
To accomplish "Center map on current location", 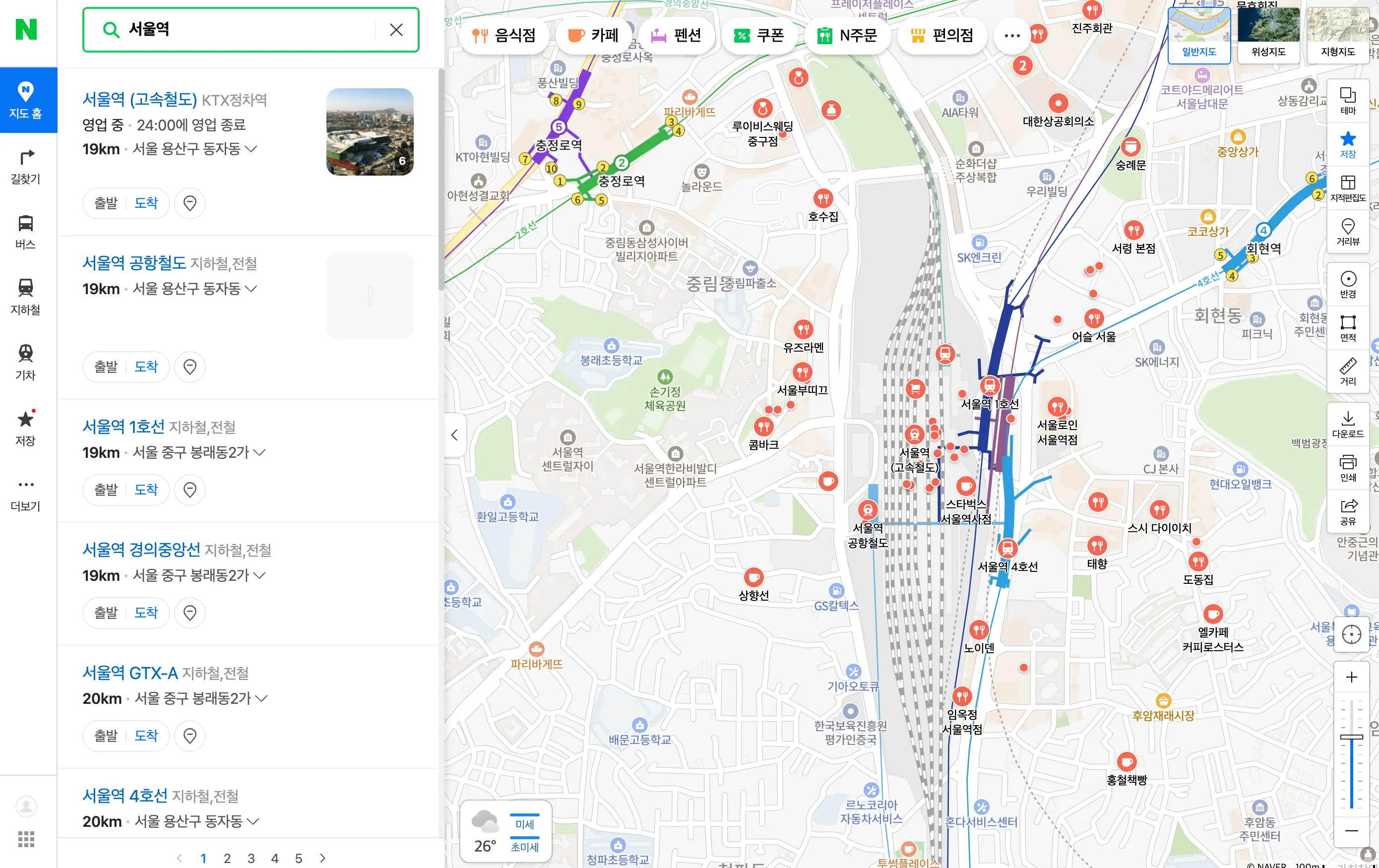I will coord(1351,634).
